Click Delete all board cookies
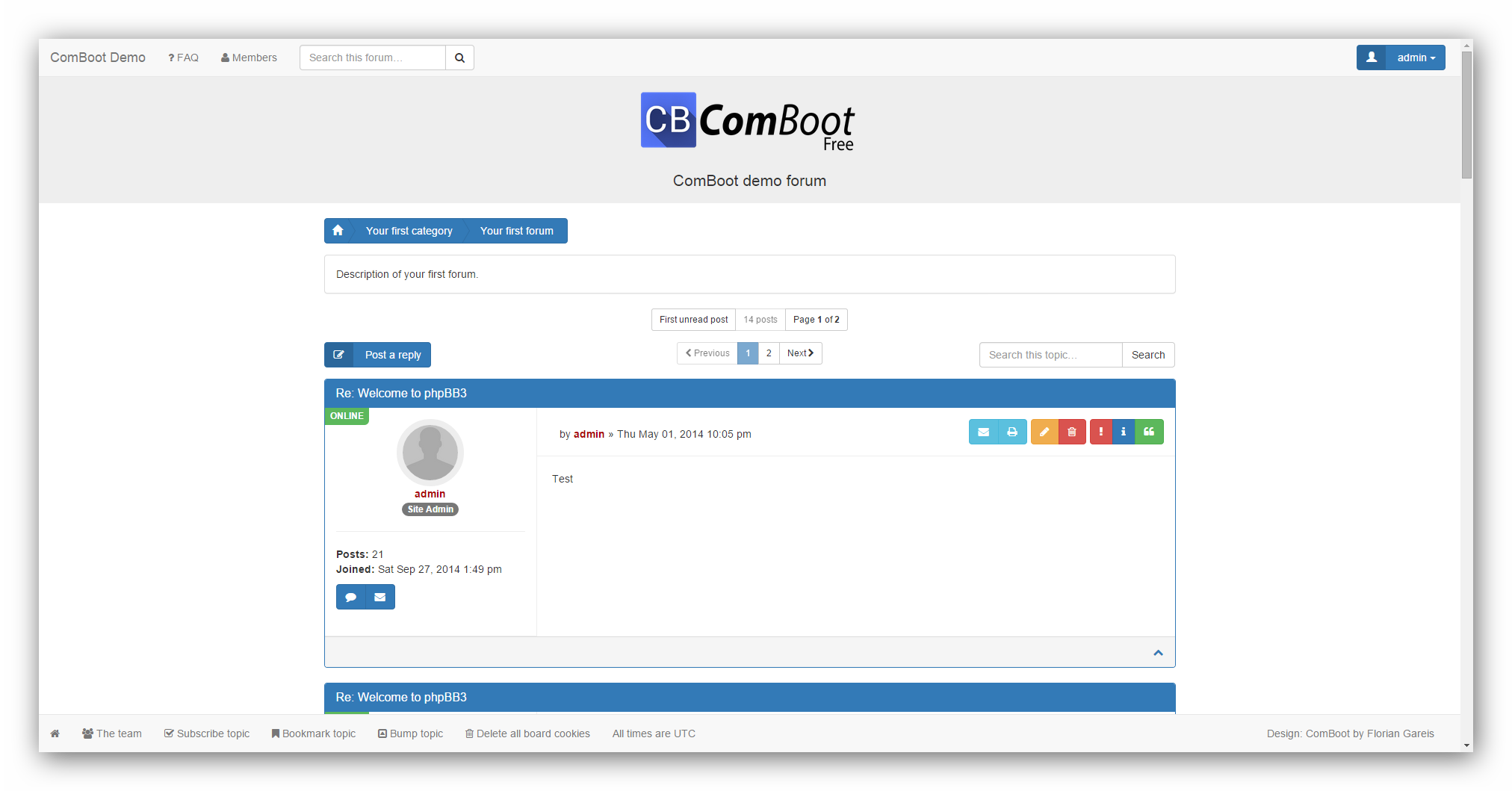The height and width of the screenshot is (791, 1512). click(x=528, y=733)
